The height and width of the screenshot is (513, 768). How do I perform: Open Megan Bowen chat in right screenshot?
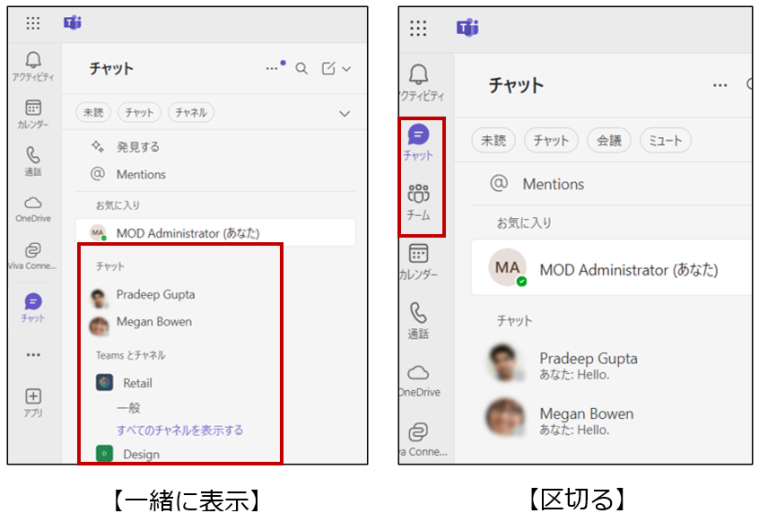(x=561, y=420)
